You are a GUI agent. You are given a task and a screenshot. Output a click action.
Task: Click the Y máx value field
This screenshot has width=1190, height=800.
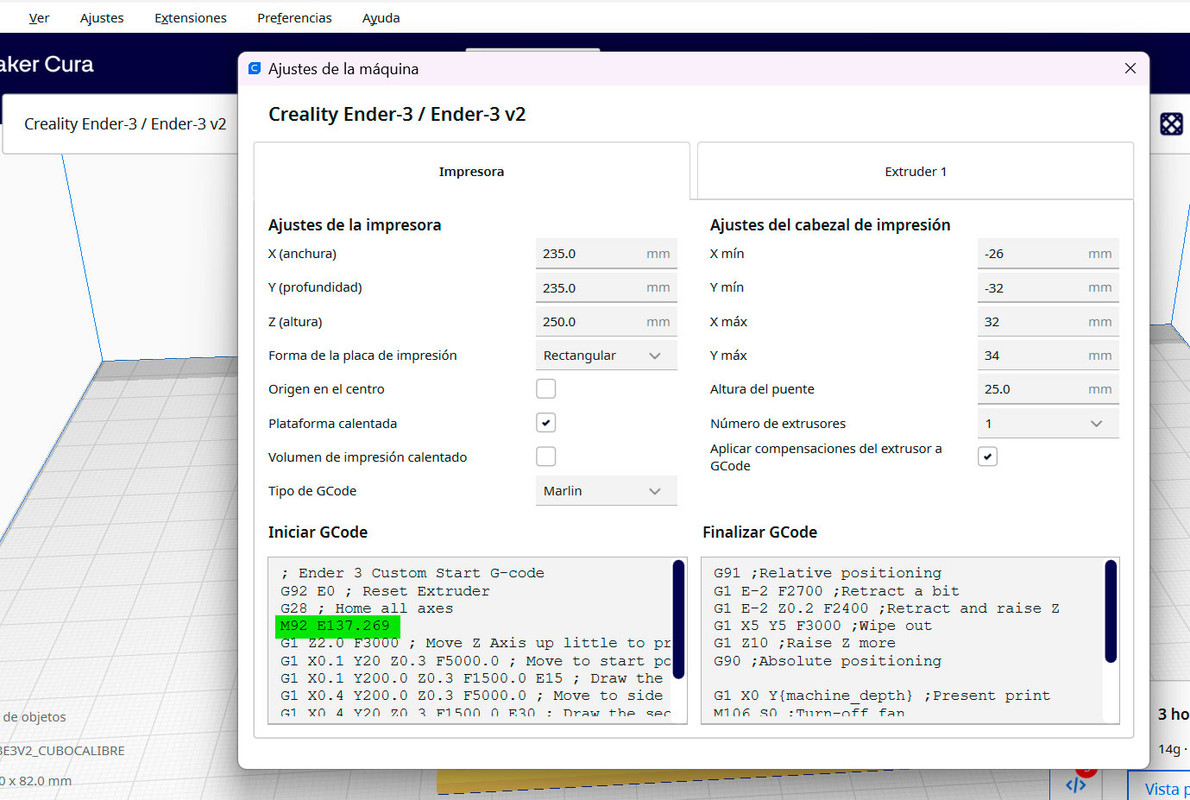[1047, 355]
